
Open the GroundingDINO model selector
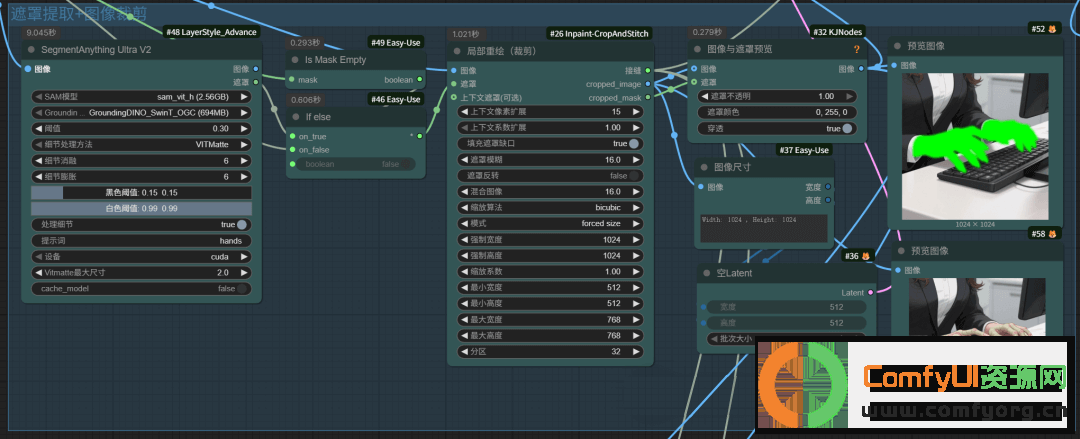[141, 112]
